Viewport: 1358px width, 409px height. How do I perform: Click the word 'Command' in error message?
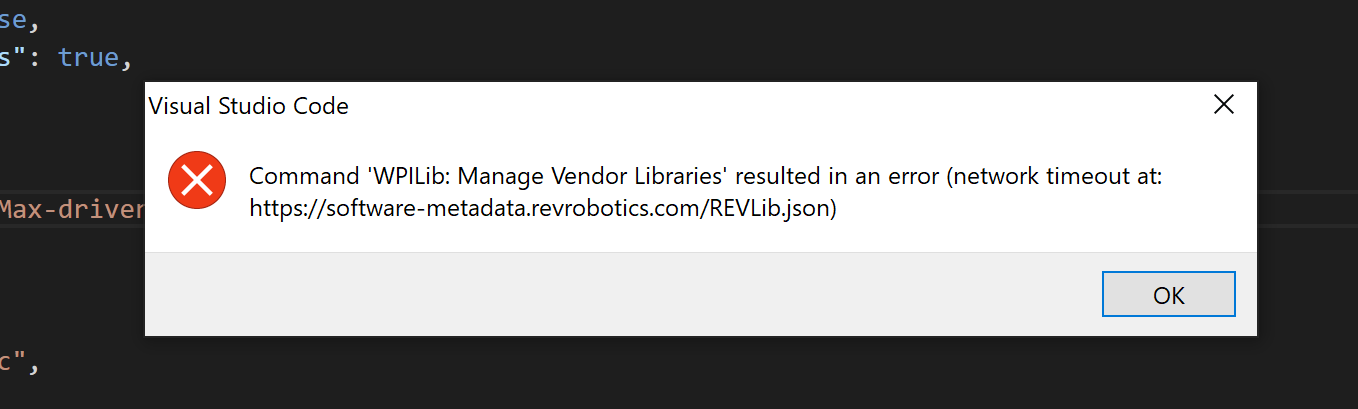[x=300, y=177]
